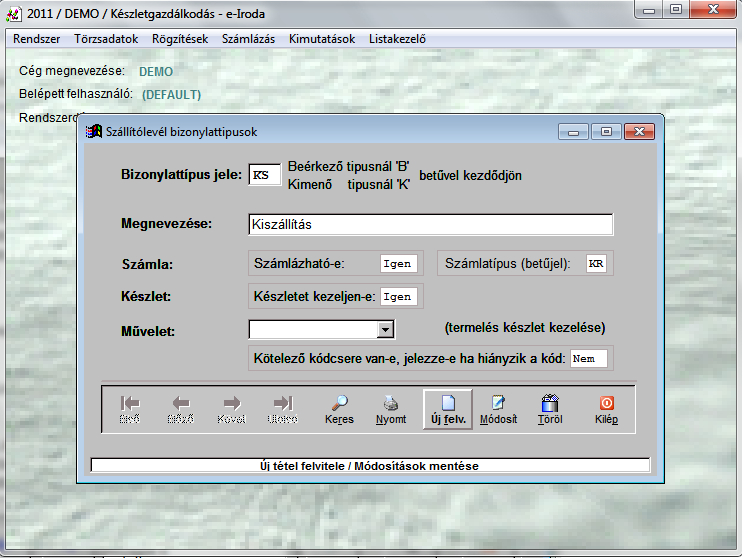742x558 pixels.
Task: Toggle the Számlázható-e Igen field
Action: 397,264
